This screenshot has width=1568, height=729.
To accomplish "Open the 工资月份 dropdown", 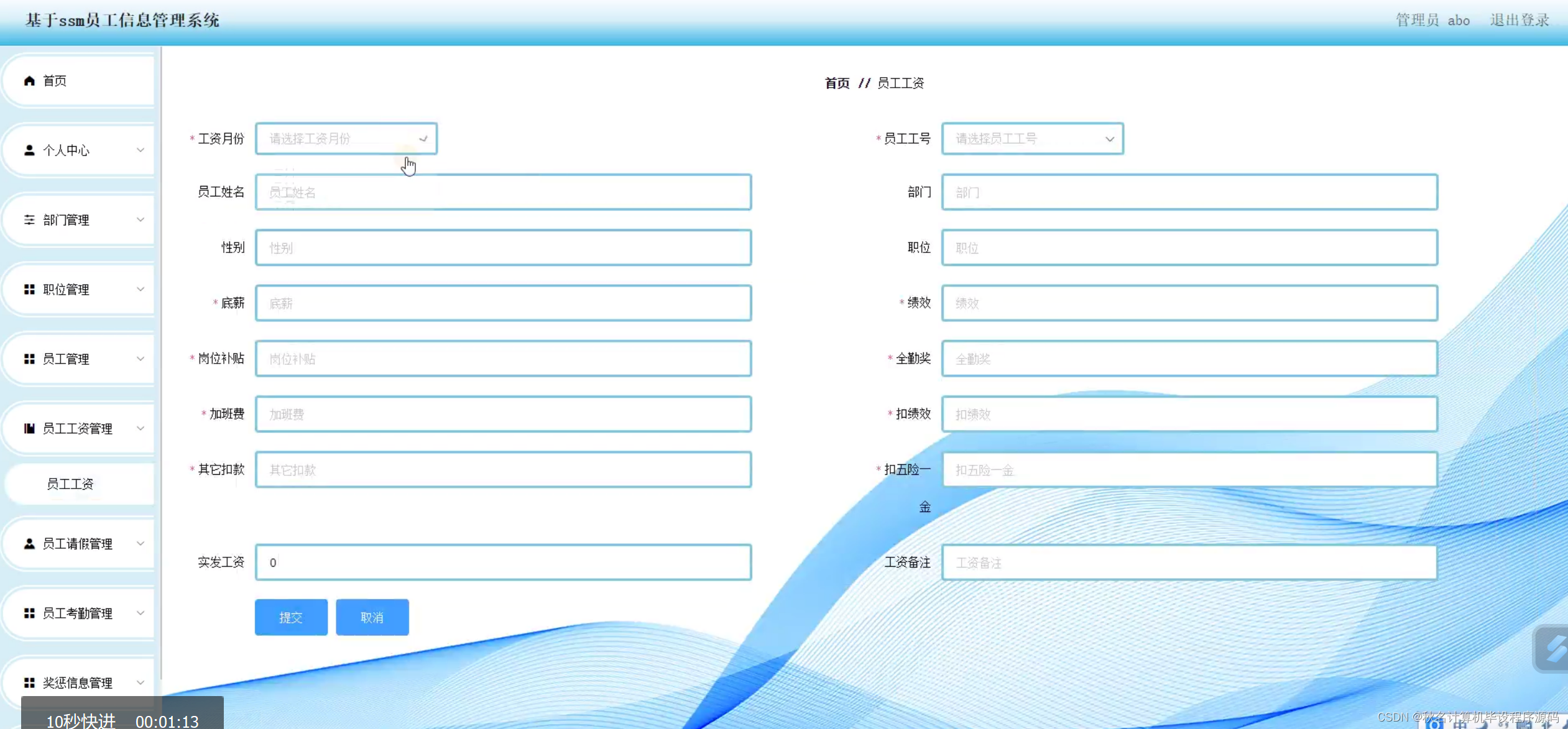I will 346,139.
